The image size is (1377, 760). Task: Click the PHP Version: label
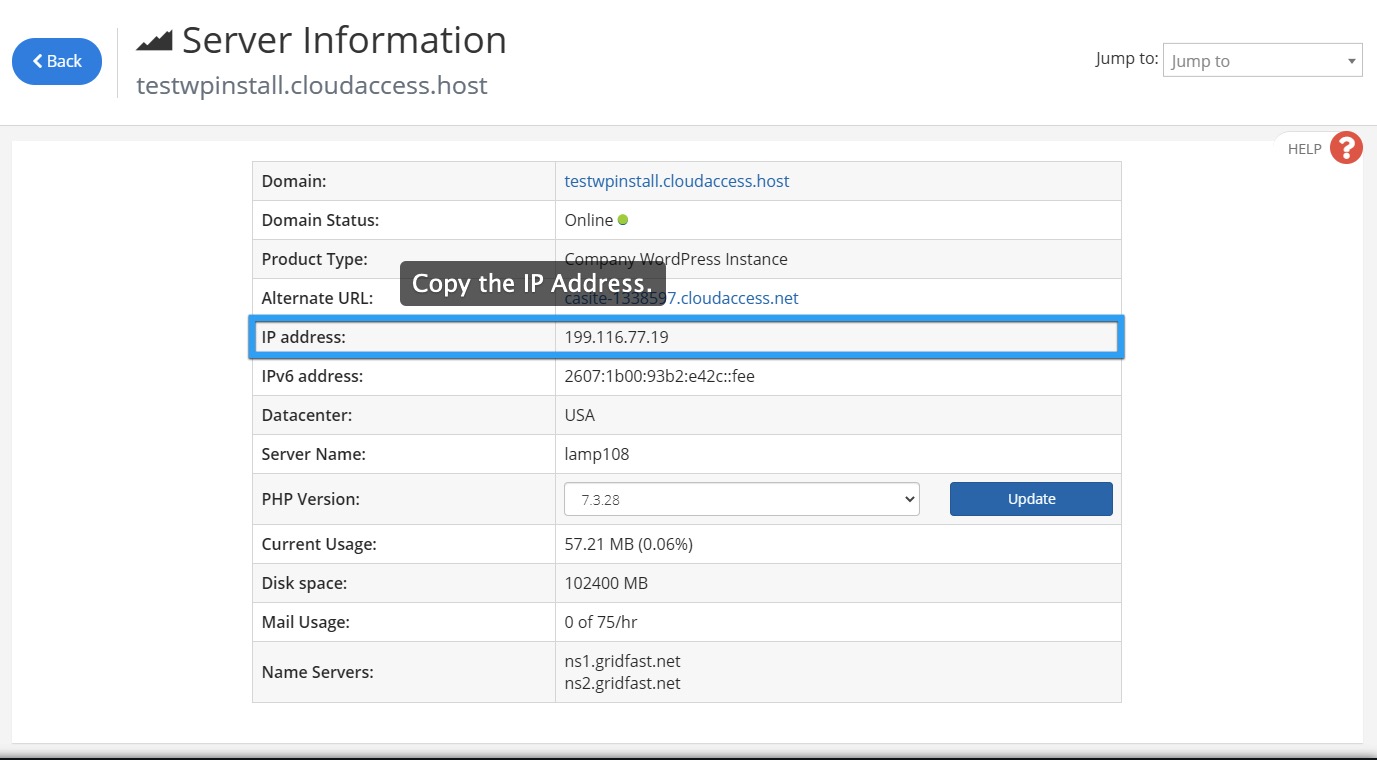pos(310,499)
